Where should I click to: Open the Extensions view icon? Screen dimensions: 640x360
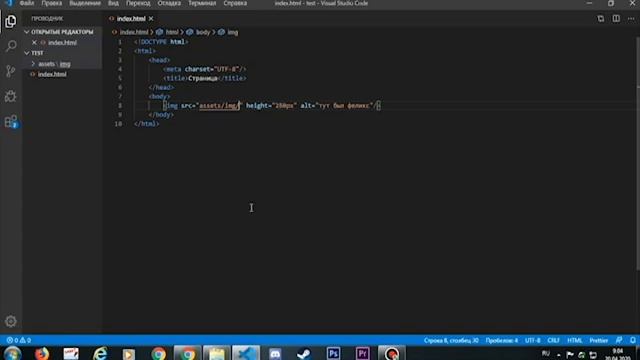11,122
